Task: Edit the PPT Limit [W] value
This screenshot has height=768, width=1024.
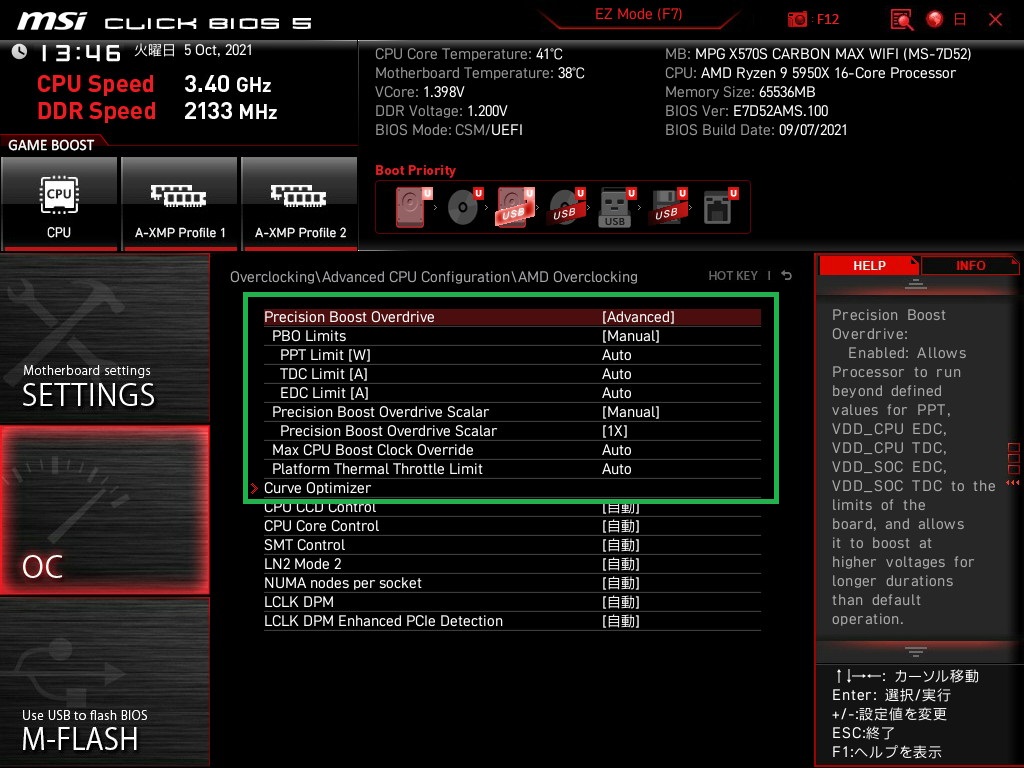Action: 512,355
